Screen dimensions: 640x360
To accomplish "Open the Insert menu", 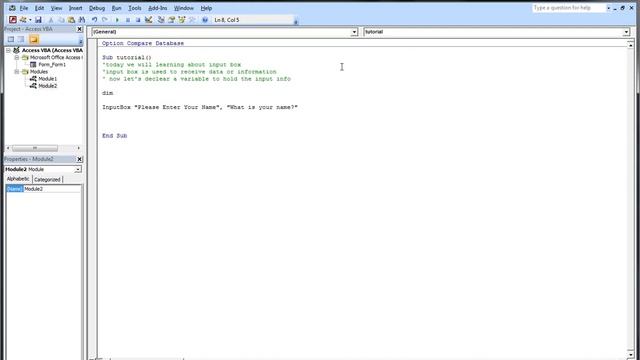I will tap(75, 8).
